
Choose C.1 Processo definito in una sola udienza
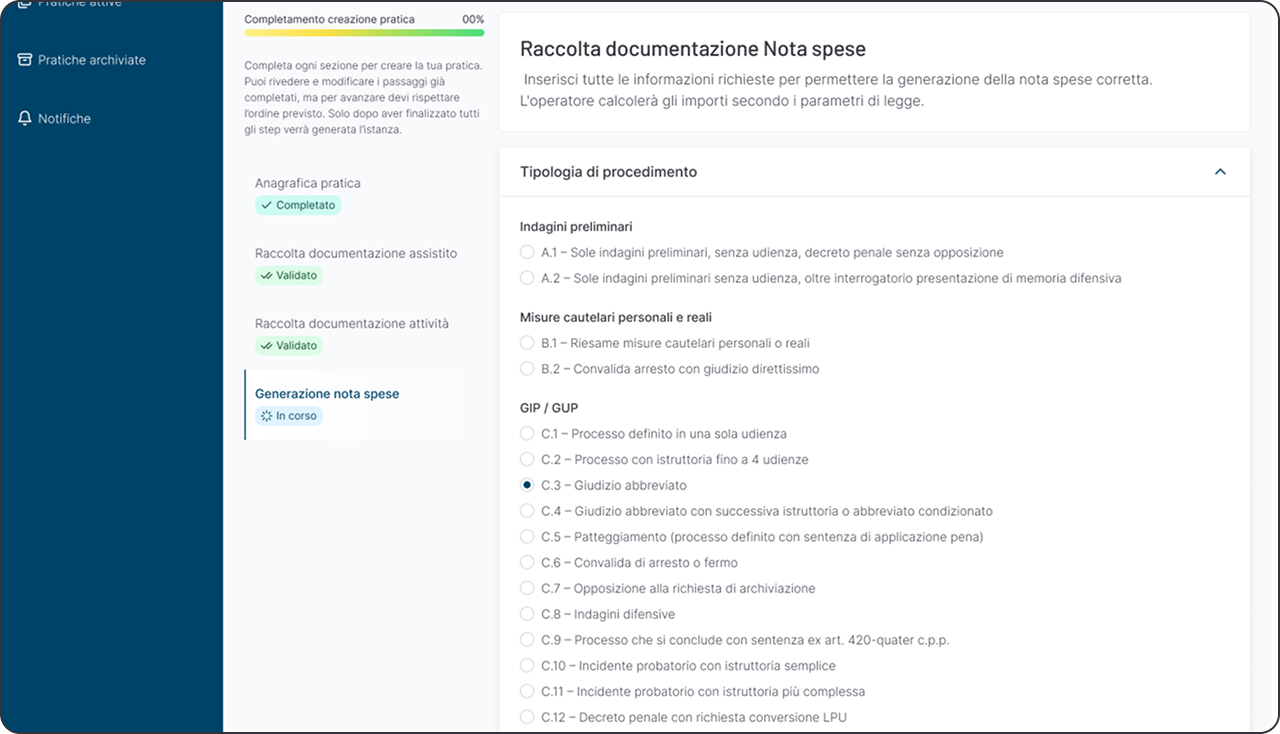coord(527,434)
